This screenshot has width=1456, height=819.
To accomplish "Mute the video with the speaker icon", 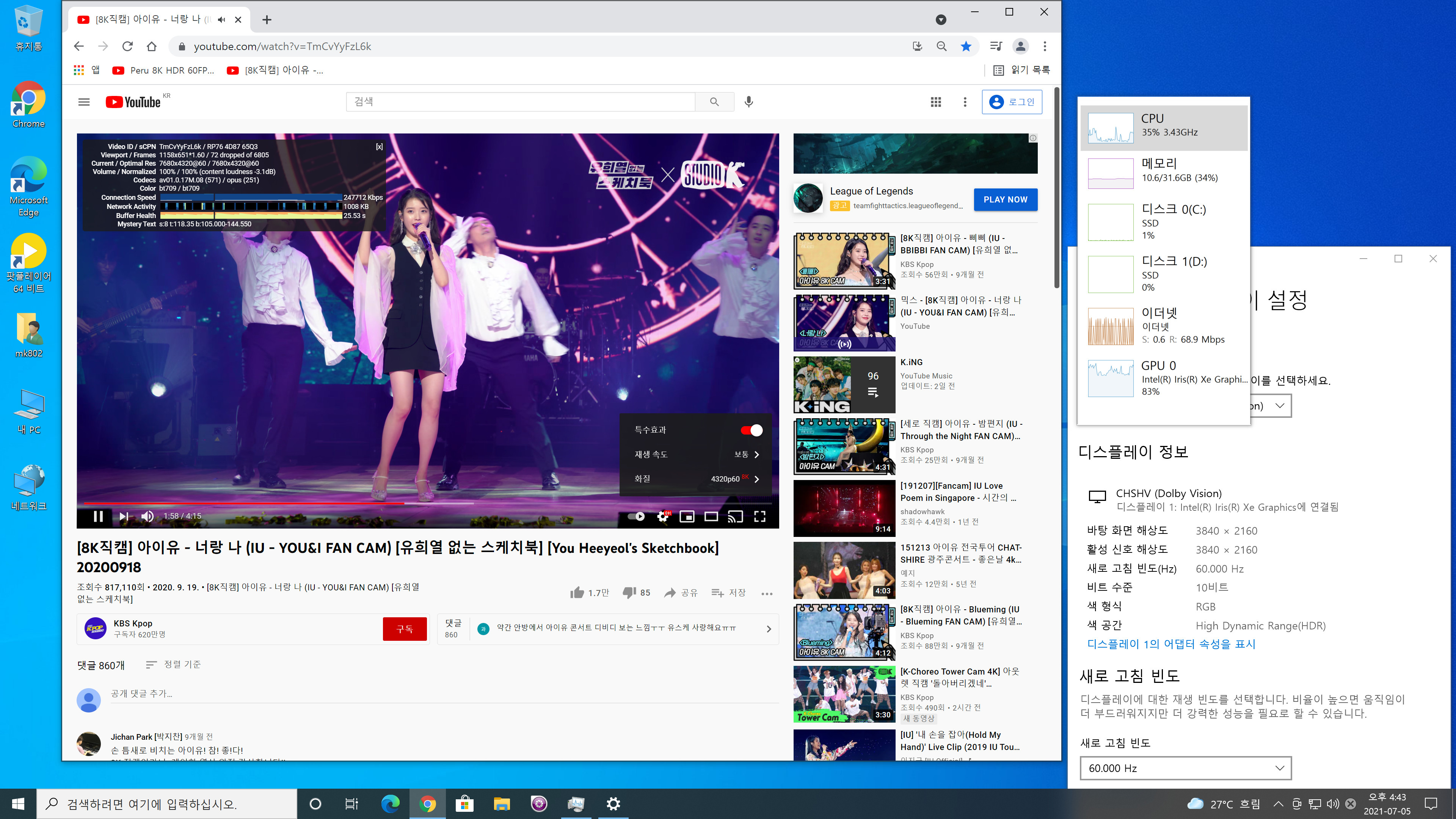I will (x=147, y=516).
